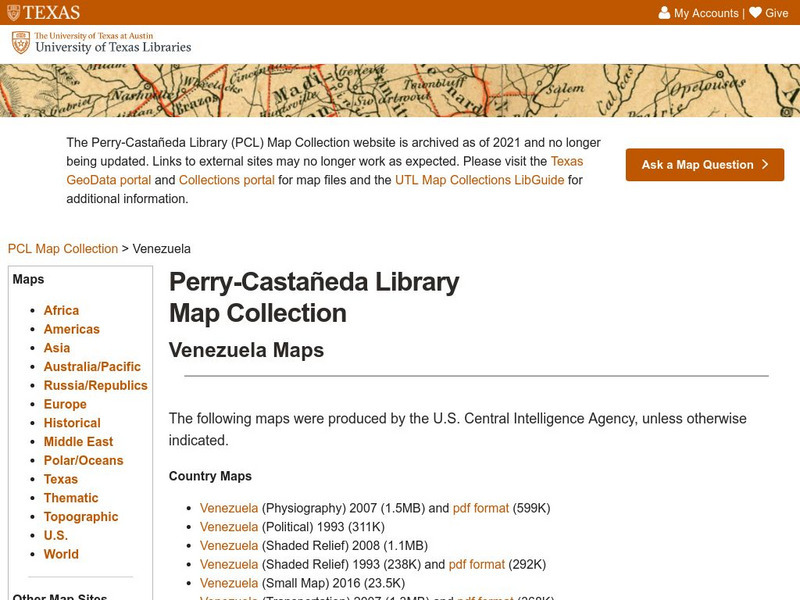This screenshot has height=600, width=800.
Task: Select Historical in Maps sidebar
Action: point(72,423)
